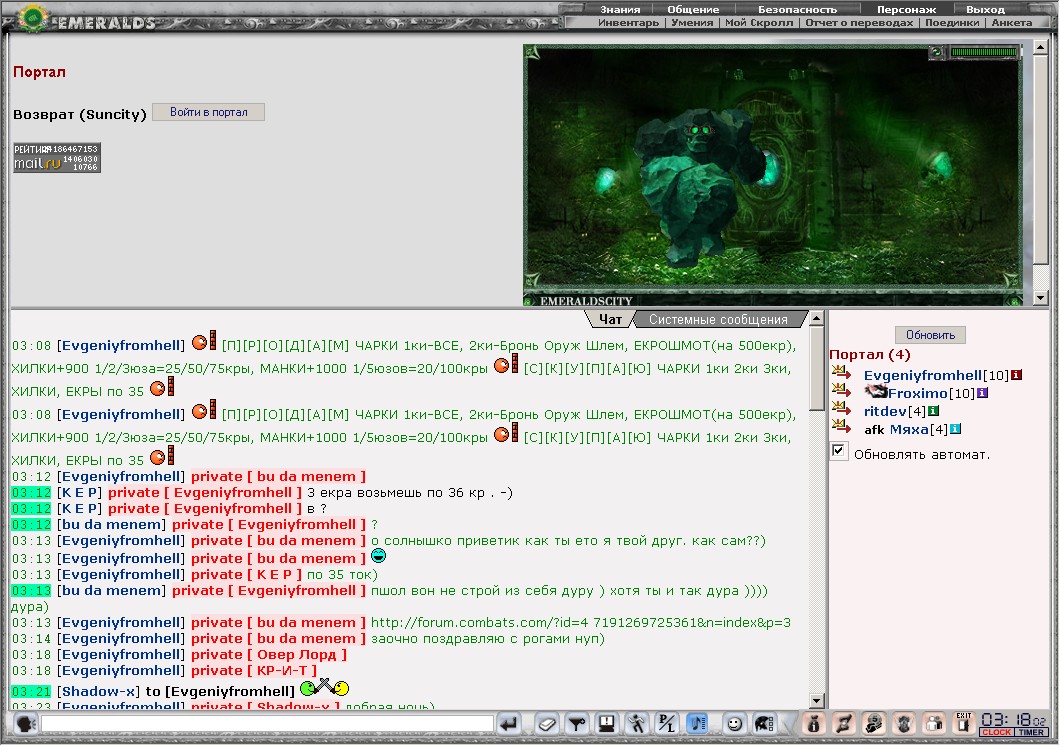This screenshot has width=1060, height=746.
Task: Click the chat message input field
Action: pyautogui.click(x=267, y=724)
